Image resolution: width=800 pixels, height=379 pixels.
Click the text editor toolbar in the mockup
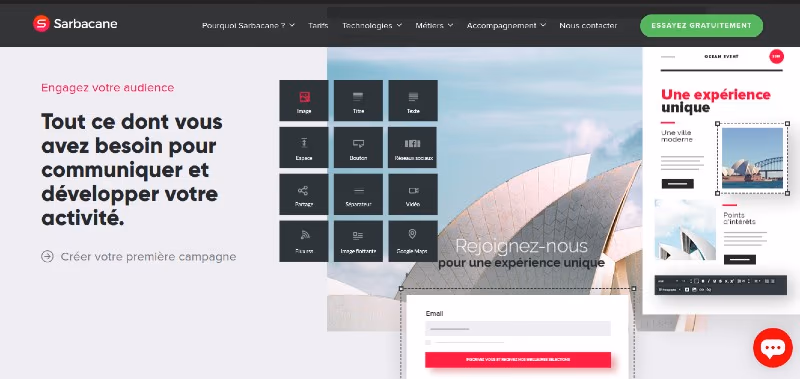[721, 285]
